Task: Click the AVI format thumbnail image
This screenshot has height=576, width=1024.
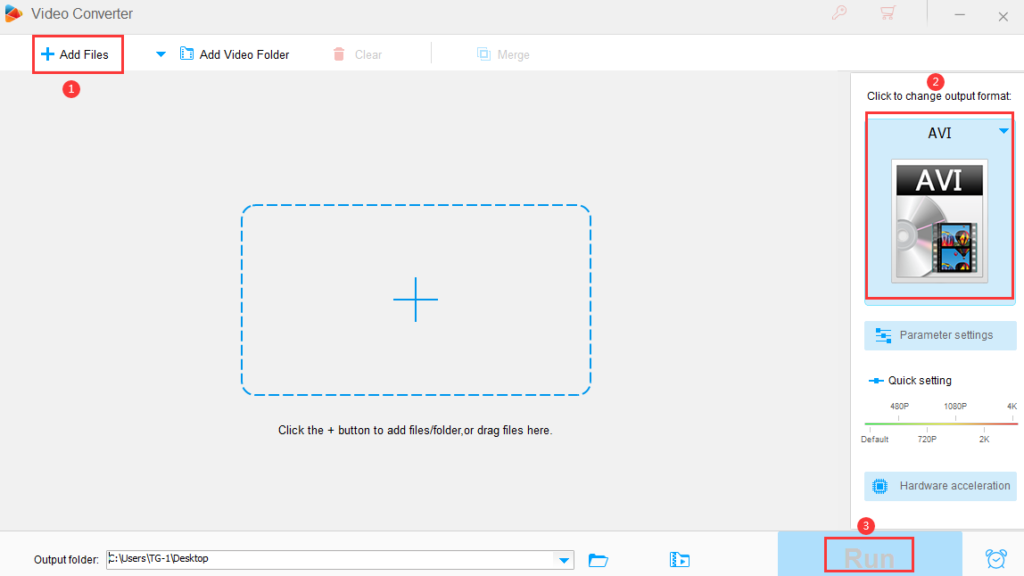Action: coord(939,221)
